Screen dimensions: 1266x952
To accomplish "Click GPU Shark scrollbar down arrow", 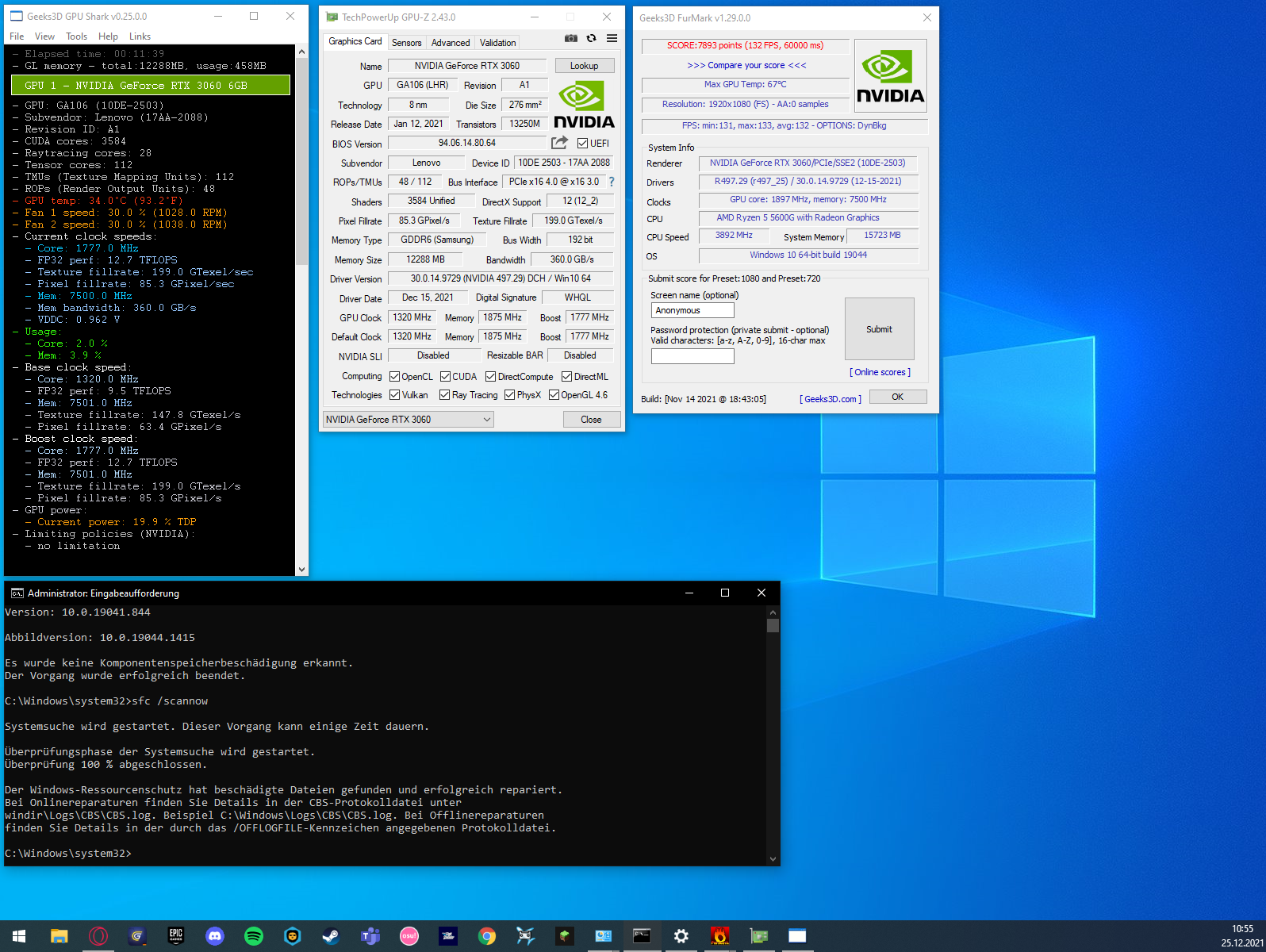I will tap(301, 570).
